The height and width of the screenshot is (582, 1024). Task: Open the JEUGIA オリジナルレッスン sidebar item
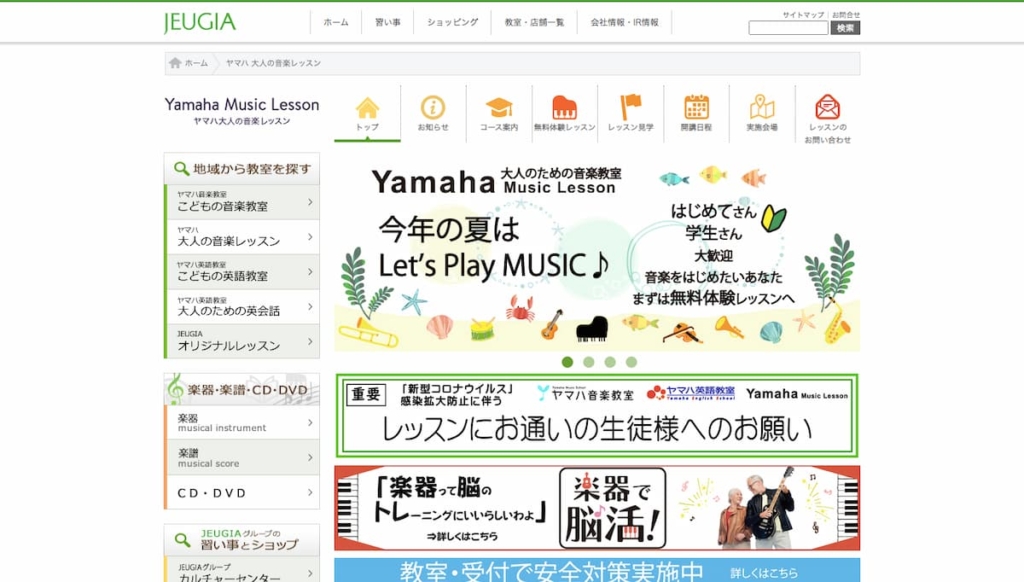[x=242, y=341]
